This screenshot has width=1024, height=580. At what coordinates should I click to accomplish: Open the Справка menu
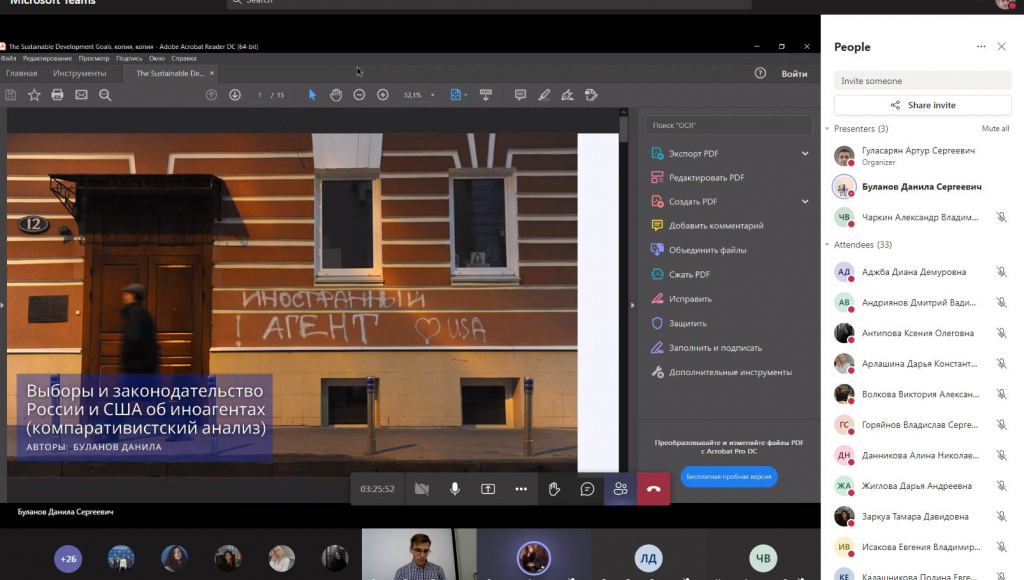[x=184, y=58]
